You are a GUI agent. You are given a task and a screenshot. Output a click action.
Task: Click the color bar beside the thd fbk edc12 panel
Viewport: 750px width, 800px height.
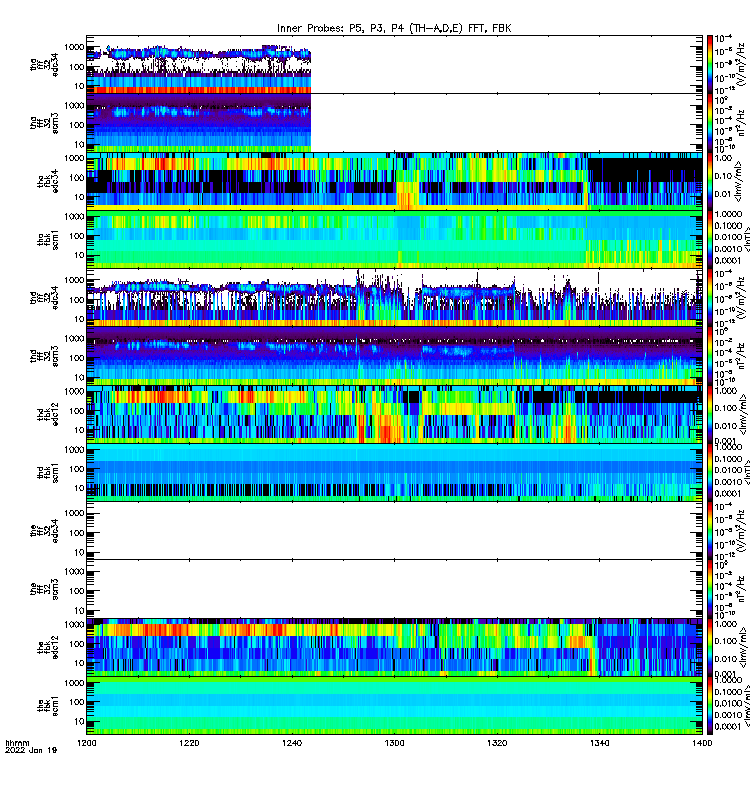coord(709,414)
